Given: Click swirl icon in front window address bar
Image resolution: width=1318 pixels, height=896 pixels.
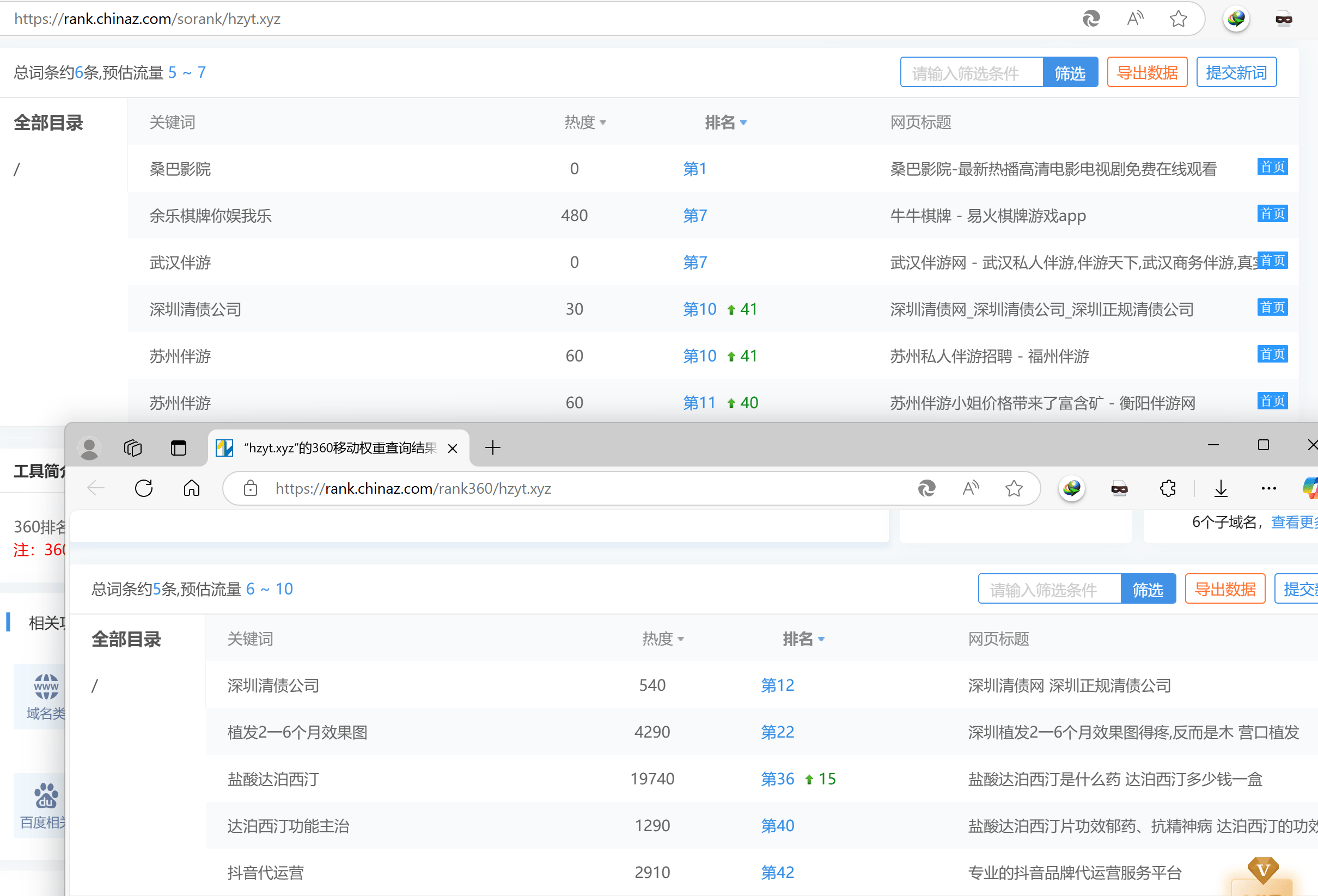Looking at the screenshot, I should click(x=926, y=488).
